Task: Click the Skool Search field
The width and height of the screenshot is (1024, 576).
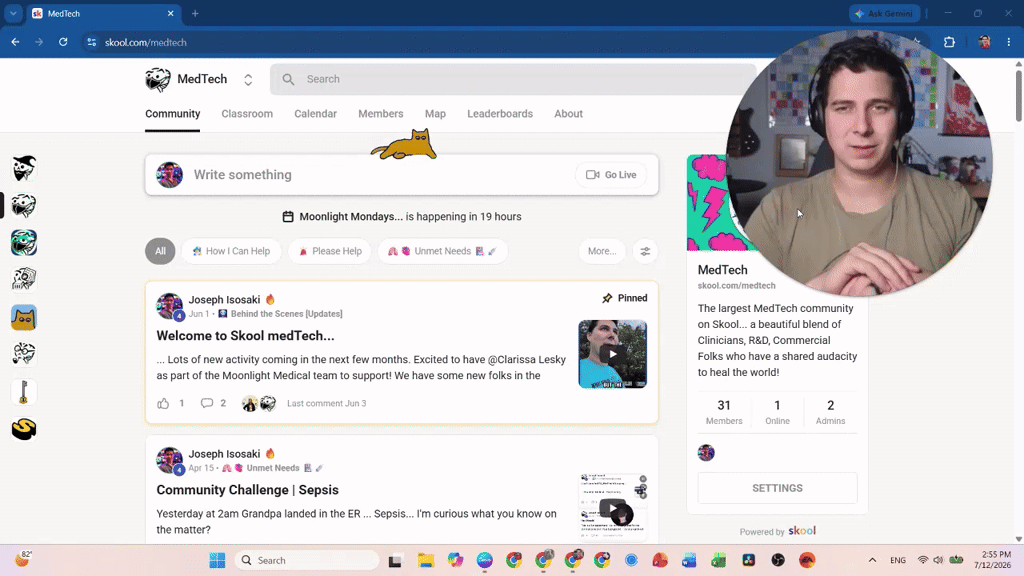Action: coord(513,79)
